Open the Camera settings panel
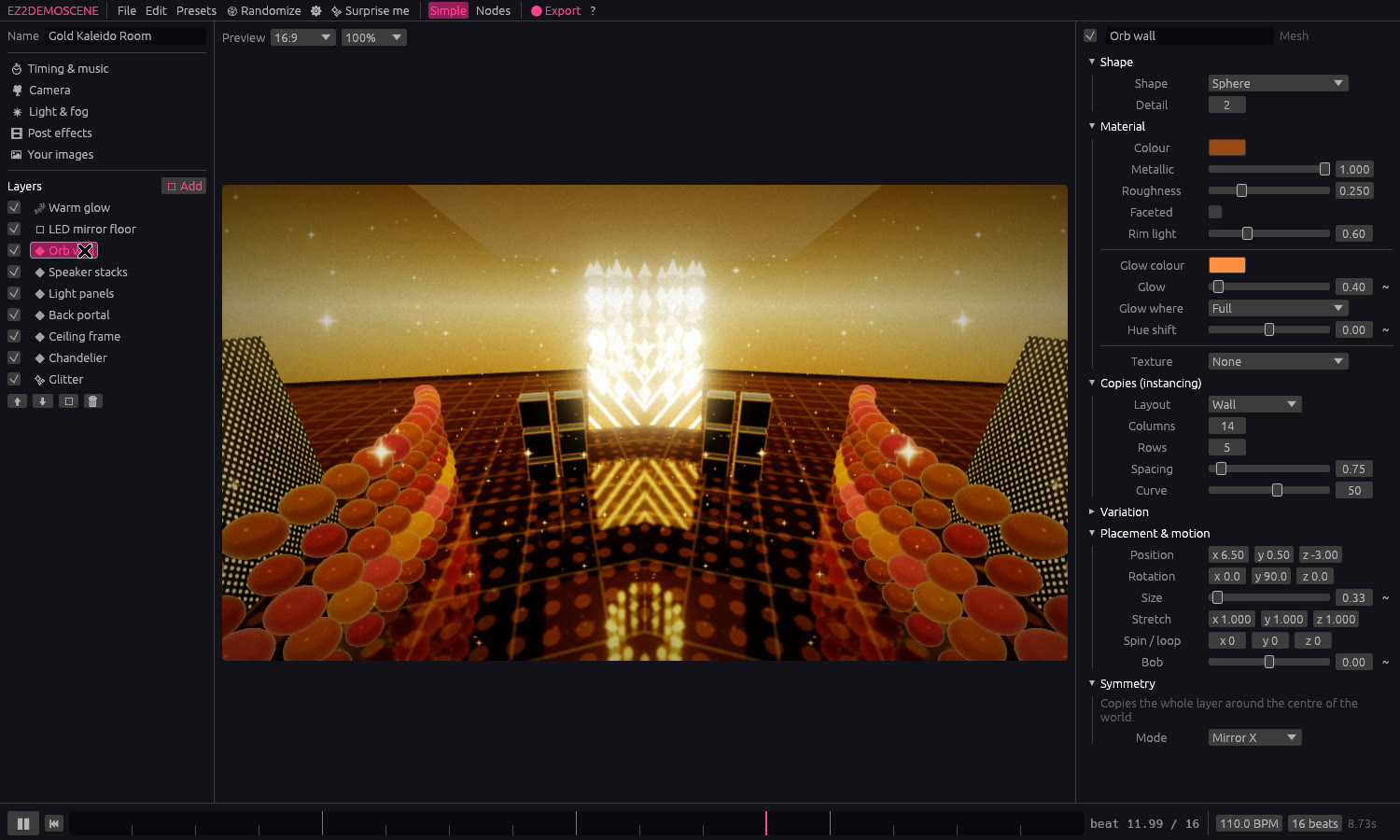The width and height of the screenshot is (1400, 840). point(41,91)
